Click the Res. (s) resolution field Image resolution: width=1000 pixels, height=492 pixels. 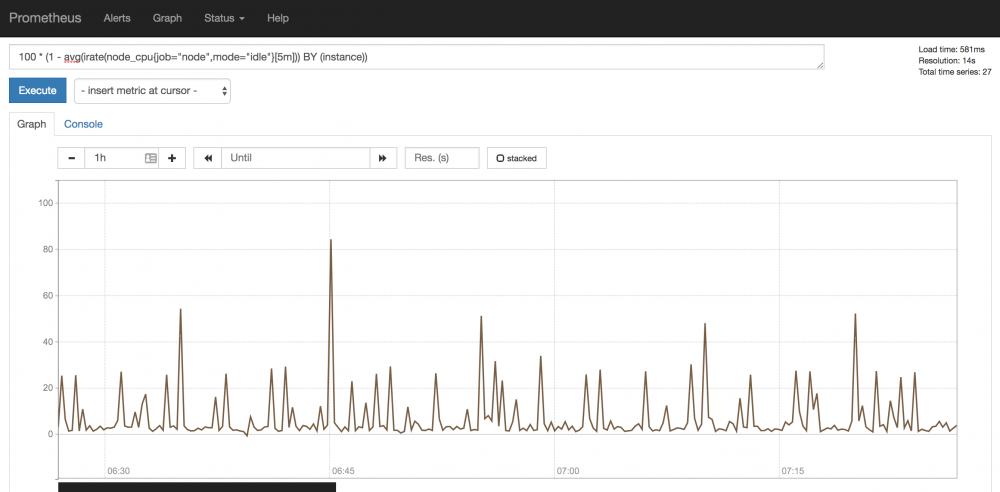pos(441,158)
